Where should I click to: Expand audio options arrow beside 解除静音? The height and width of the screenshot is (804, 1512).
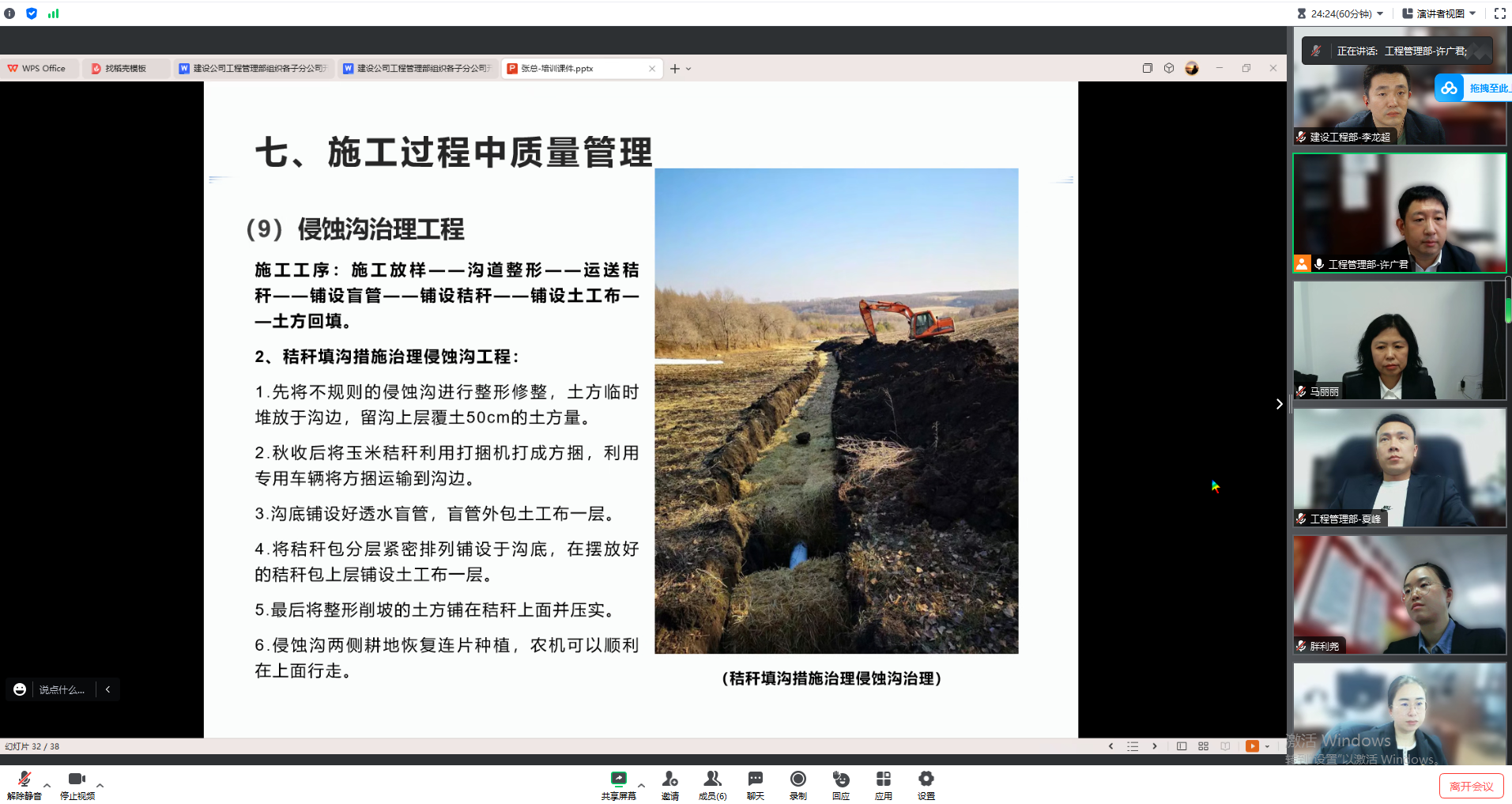pos(47,785)
